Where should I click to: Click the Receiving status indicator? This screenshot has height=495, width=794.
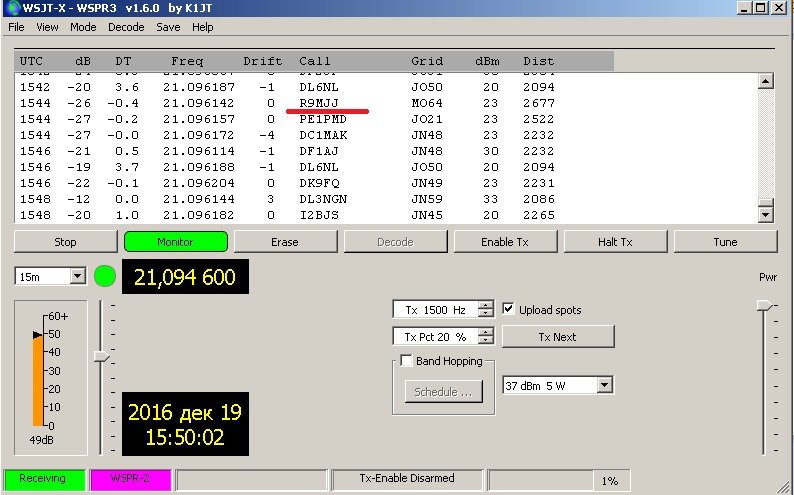click(43, 479)
